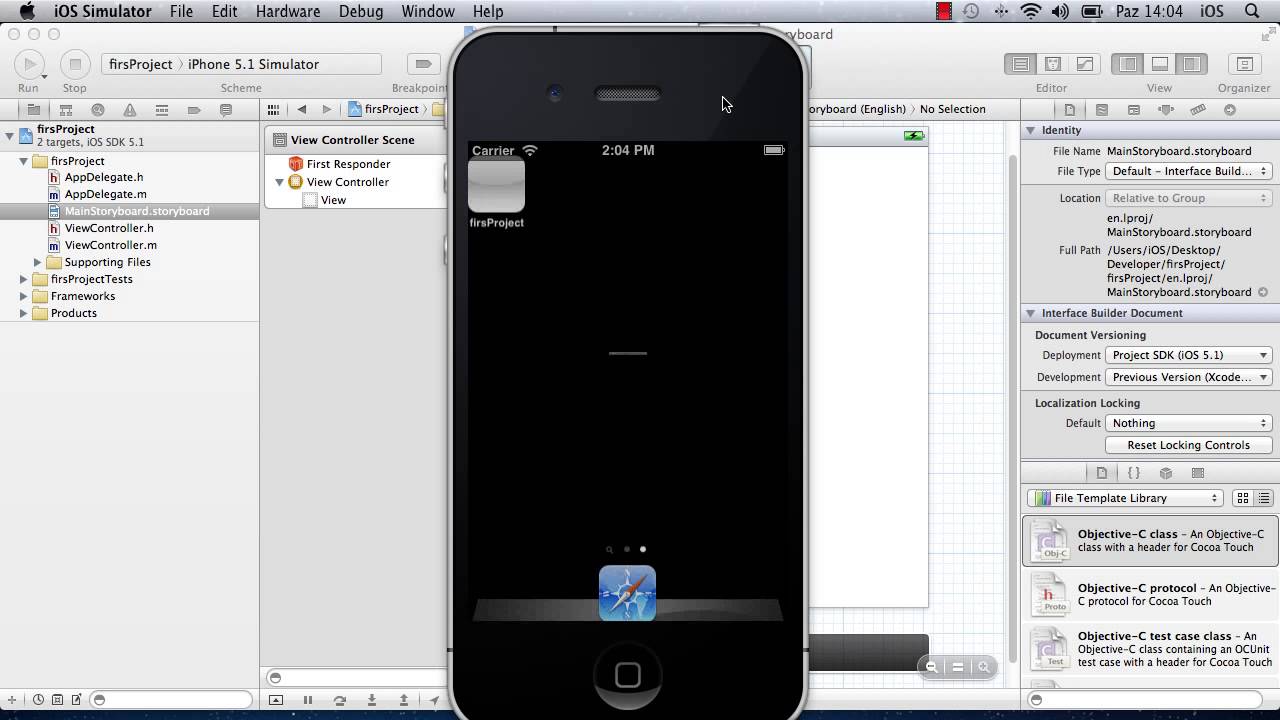Viewport: 1280px width, 720px height.
Task: Switch to Version editor mode
Action: (x=1084, y=64)
